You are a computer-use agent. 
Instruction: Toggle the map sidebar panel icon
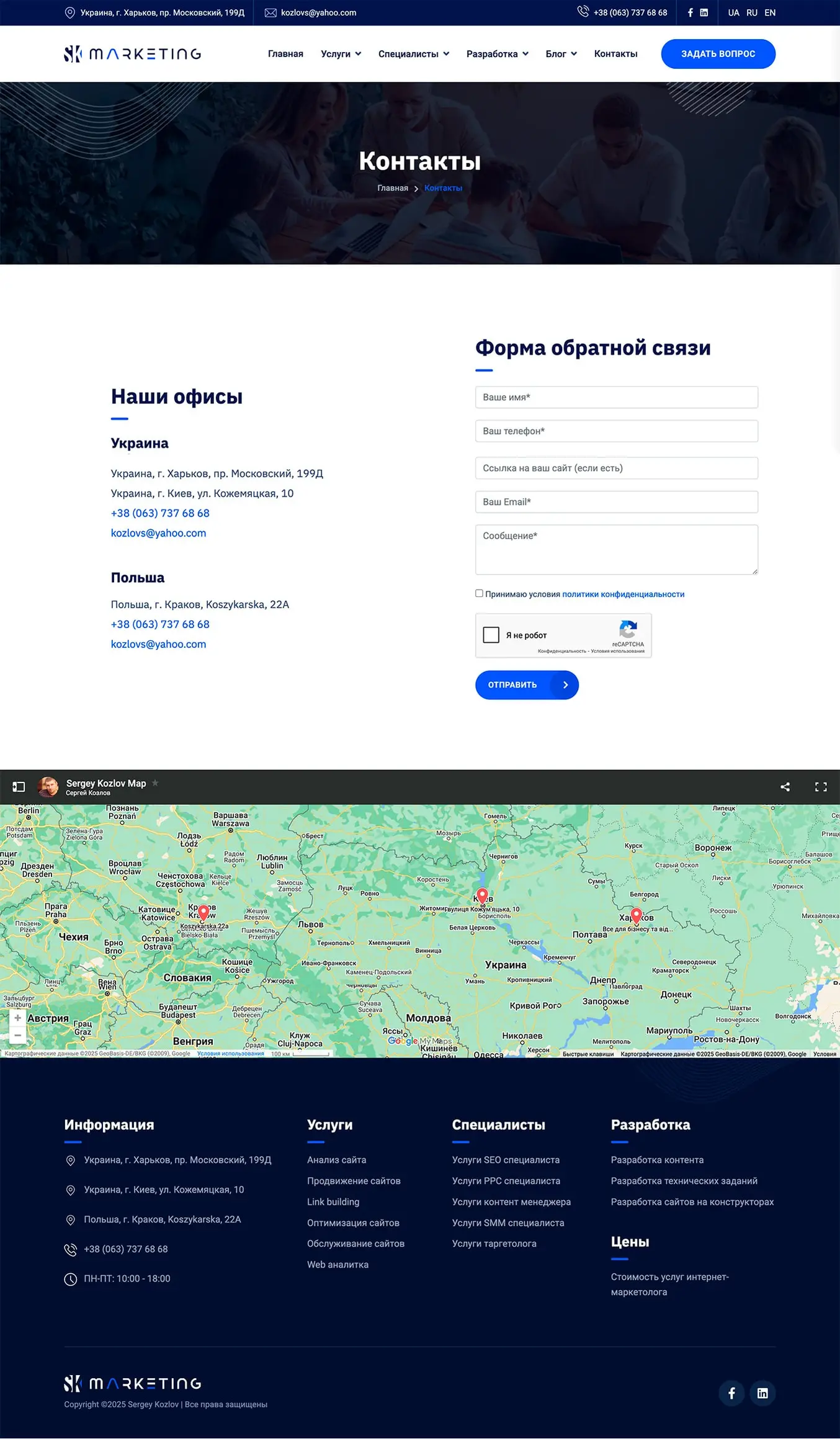[x=19, y=787]
